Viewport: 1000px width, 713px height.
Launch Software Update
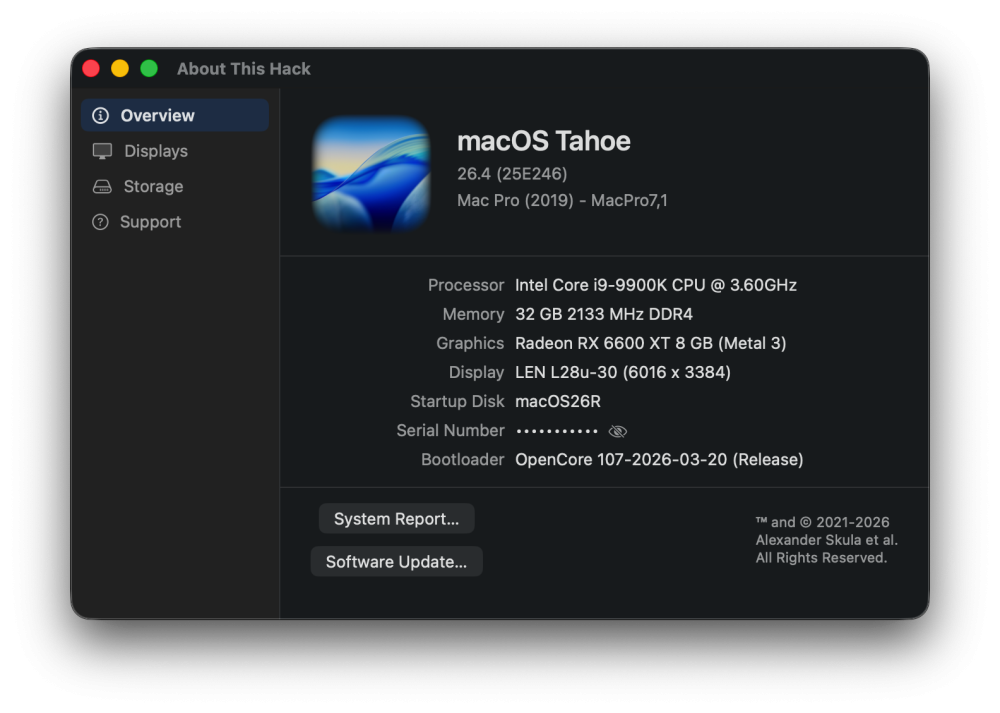(x=396, y=561)
